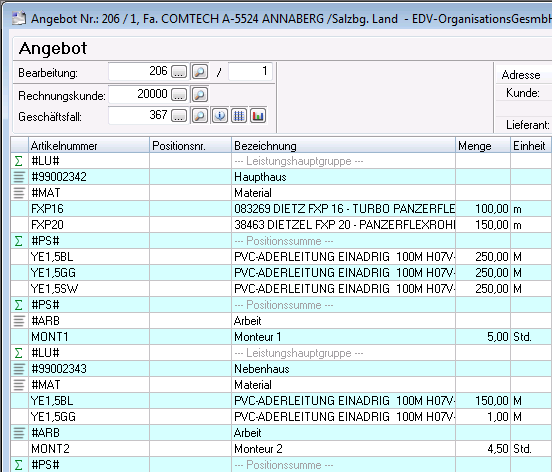Click the Bearbeitung sub-number field showing 1

(250, 71)
